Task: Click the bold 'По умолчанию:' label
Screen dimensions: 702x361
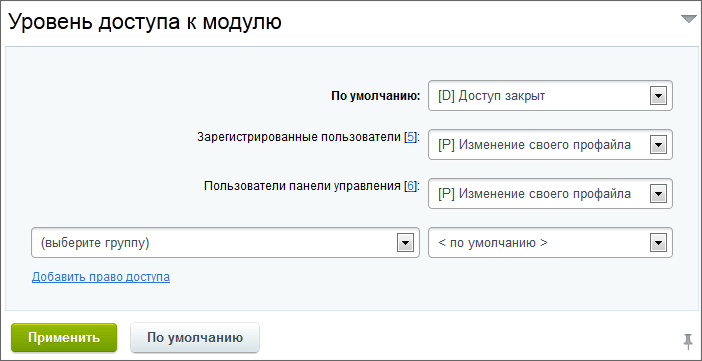Action: tap(376, 96)
